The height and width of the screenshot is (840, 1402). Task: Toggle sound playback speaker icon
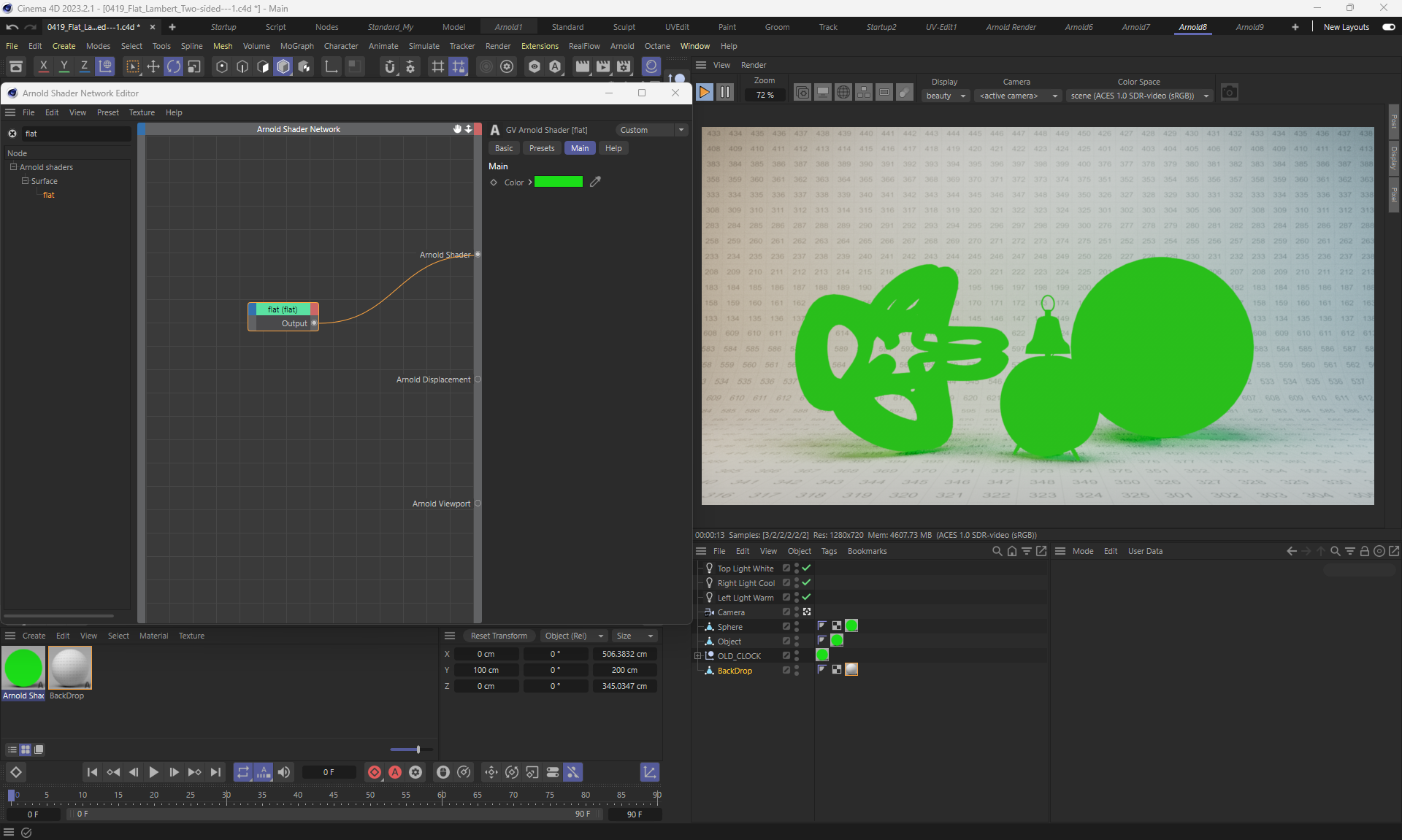[284, 772]
